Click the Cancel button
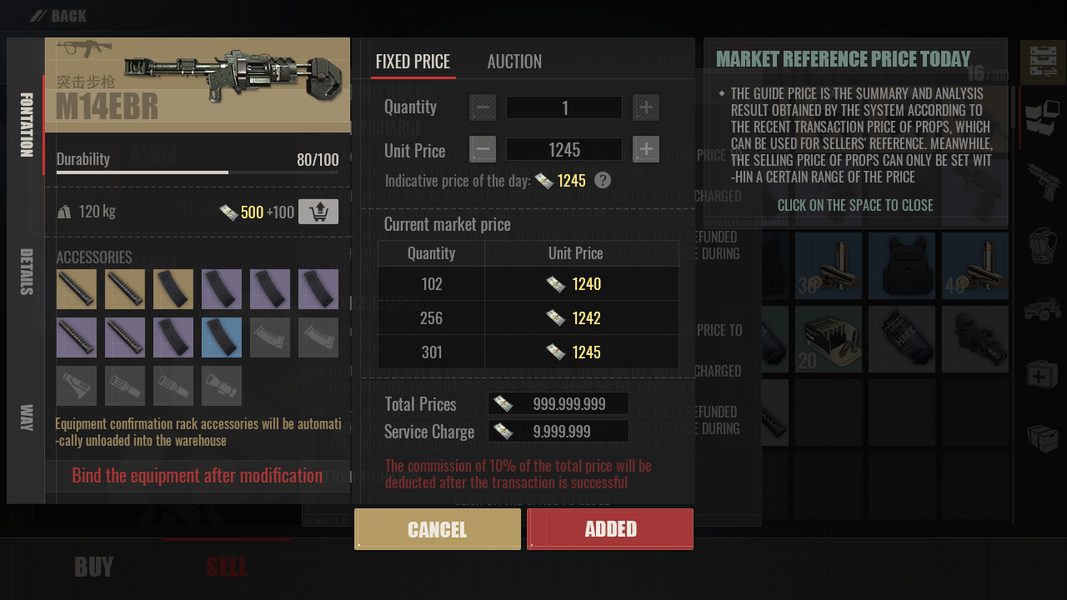This screenshot has height=600, width=1067. 438,529
